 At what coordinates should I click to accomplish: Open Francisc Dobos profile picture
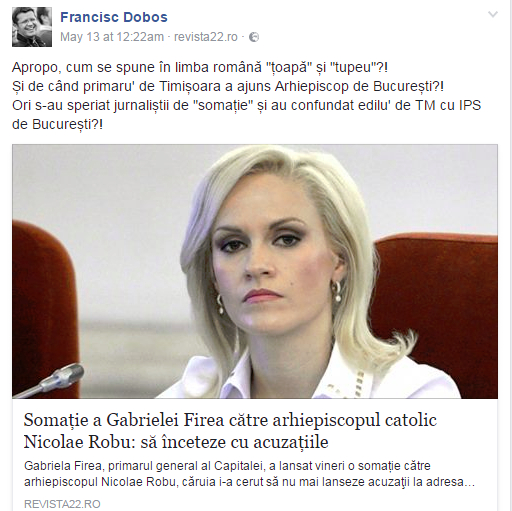pos(32,27)
